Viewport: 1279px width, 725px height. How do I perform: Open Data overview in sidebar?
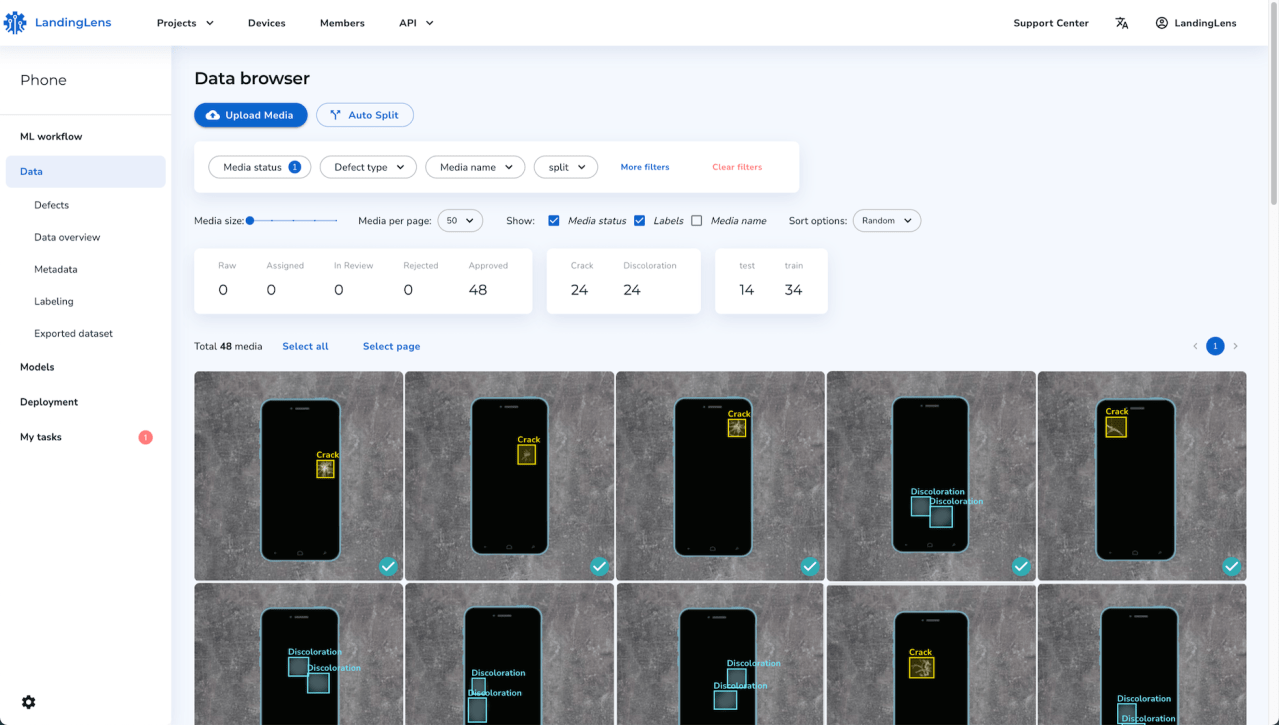(x=67, y=237)
